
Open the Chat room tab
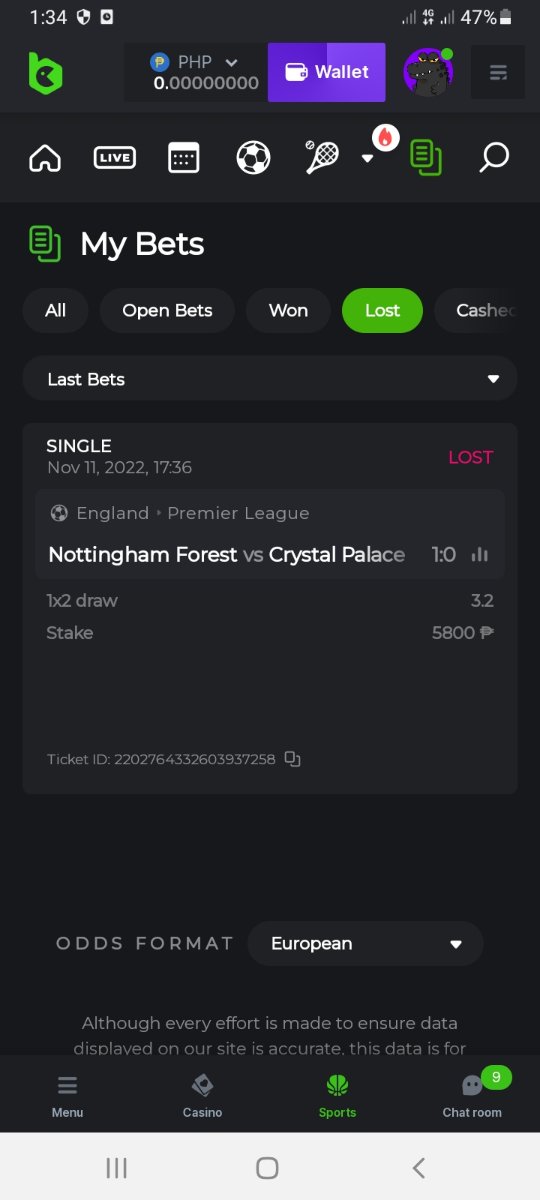click(x=472, y=1095)
